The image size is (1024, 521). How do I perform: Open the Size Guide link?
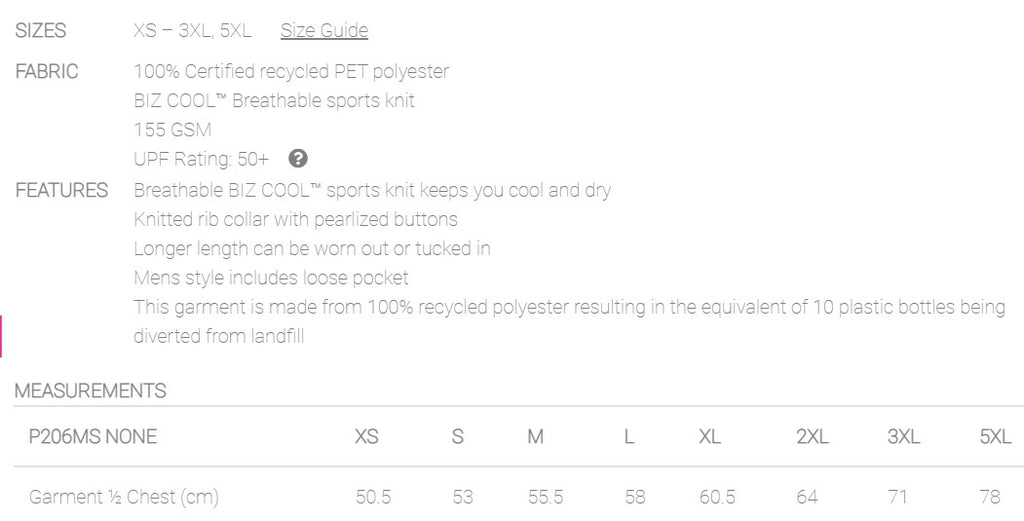pos(324,30)
